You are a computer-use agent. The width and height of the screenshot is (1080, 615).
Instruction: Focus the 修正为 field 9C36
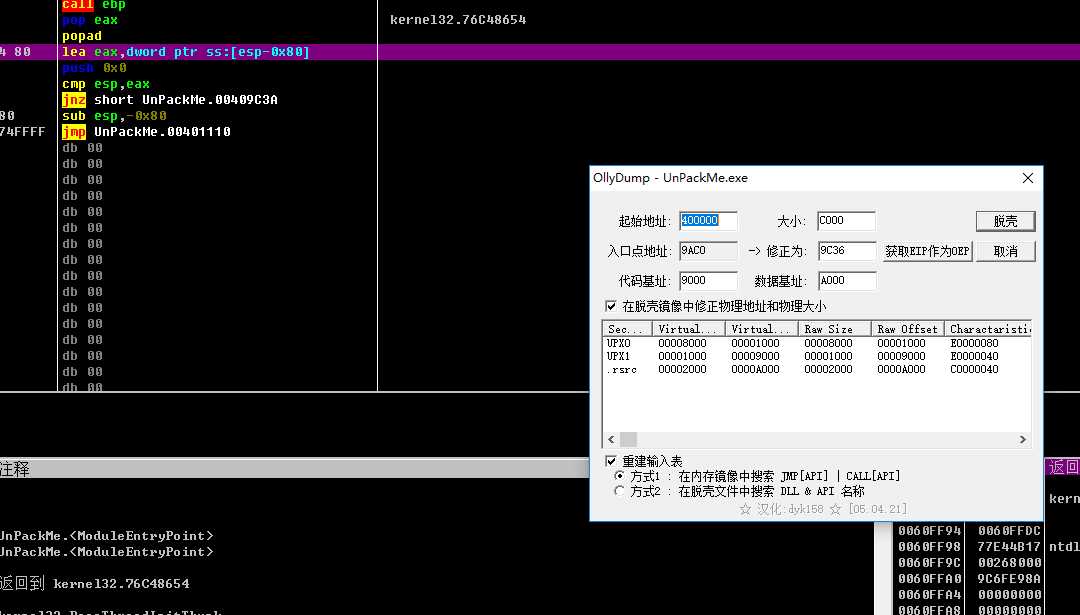click(x=847, y=251)
